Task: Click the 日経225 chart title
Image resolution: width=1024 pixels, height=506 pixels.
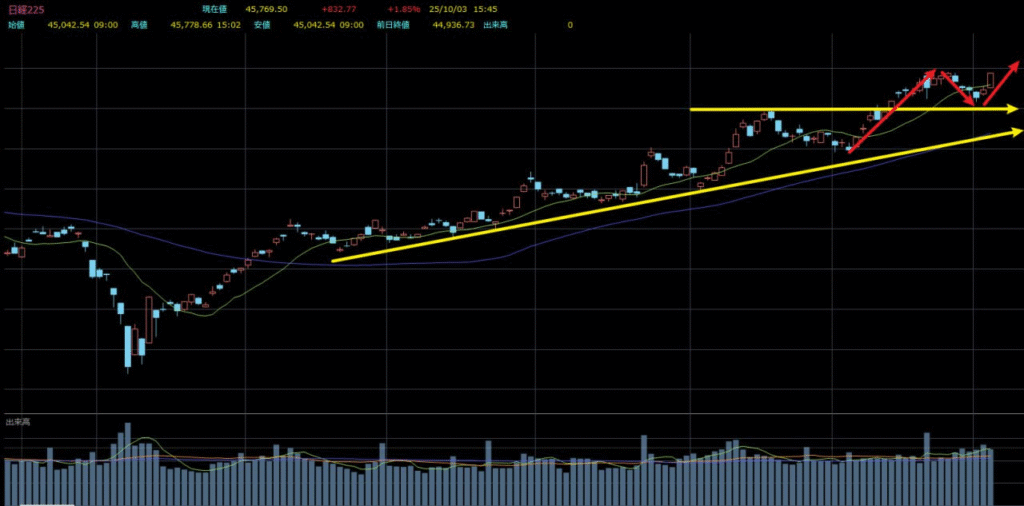Action: pos(25,9)
